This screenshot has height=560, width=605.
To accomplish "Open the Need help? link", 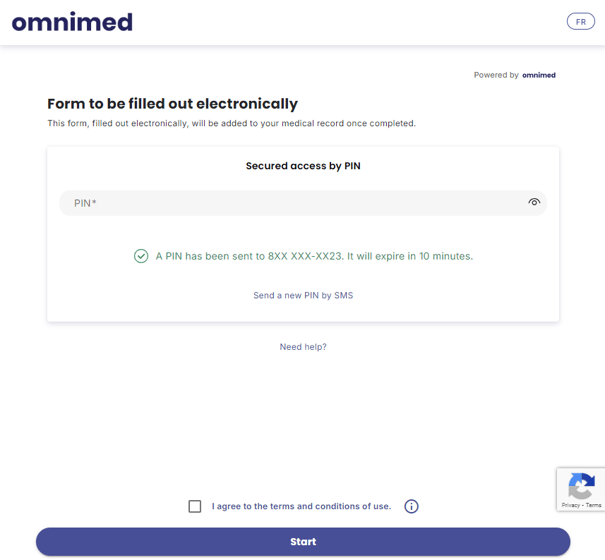I will (x=303, y=347).
